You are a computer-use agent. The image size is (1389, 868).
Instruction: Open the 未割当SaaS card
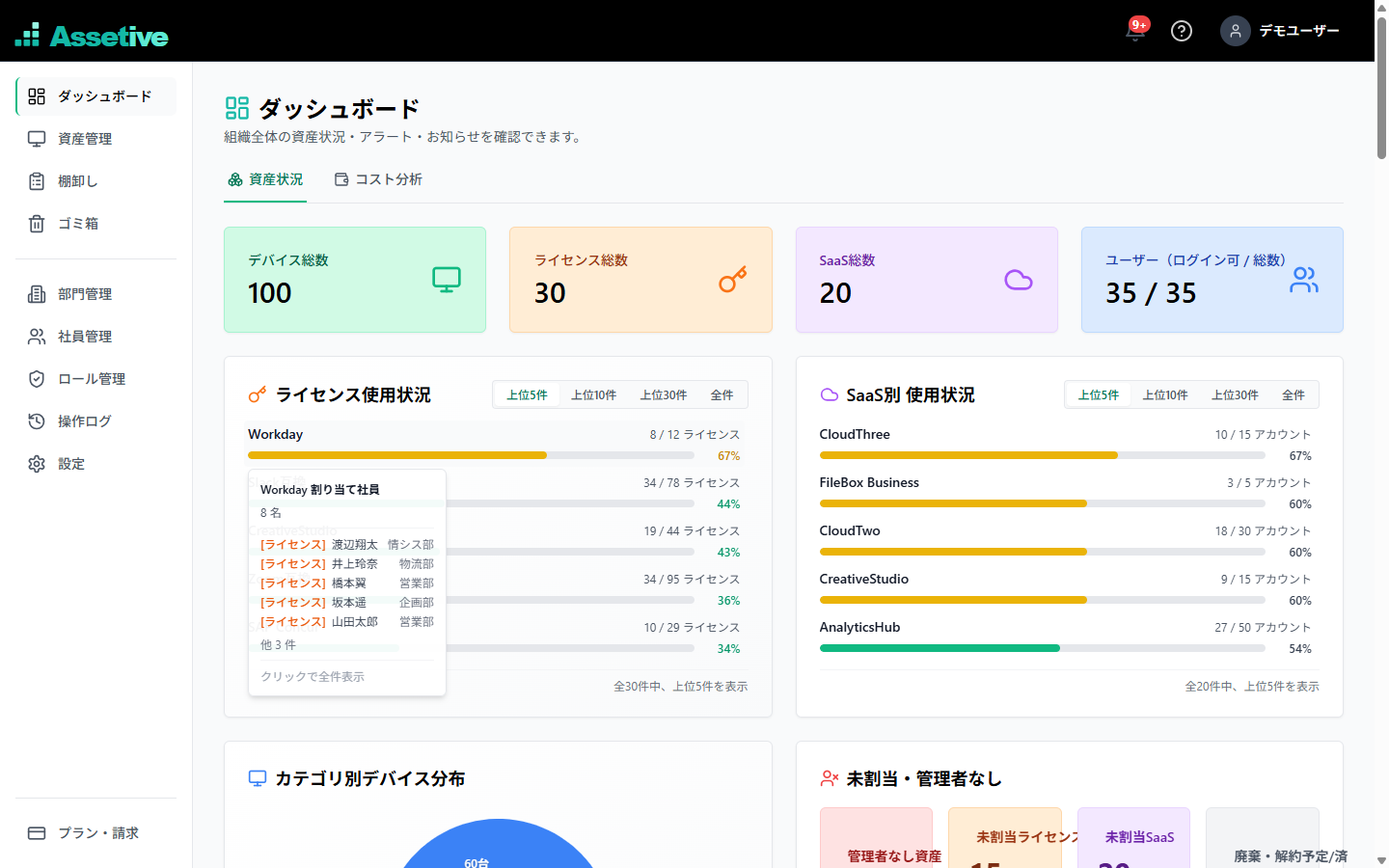(x=1133, y=838)
